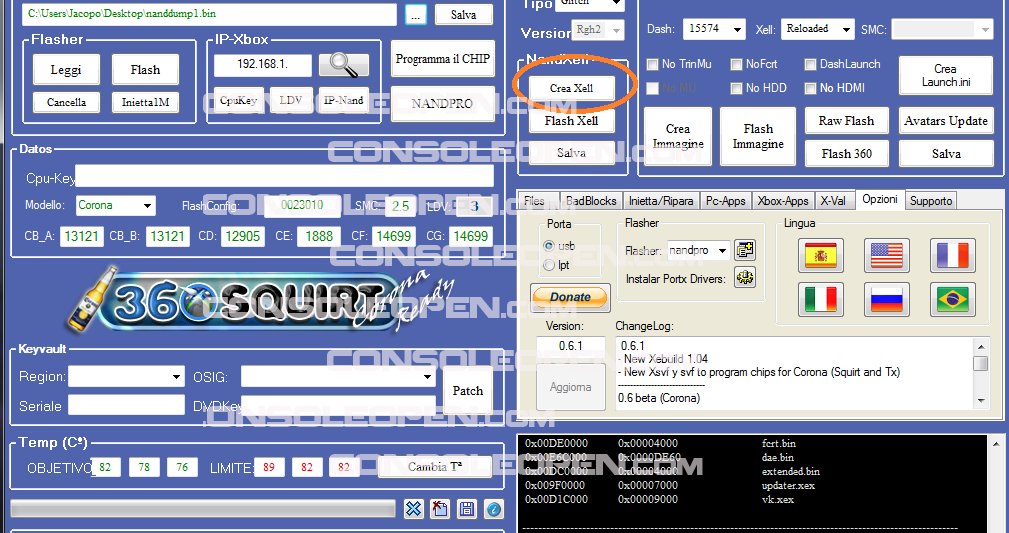
Task: Open the SMC dropdown next to Xell
Action: tap(943, 30)
